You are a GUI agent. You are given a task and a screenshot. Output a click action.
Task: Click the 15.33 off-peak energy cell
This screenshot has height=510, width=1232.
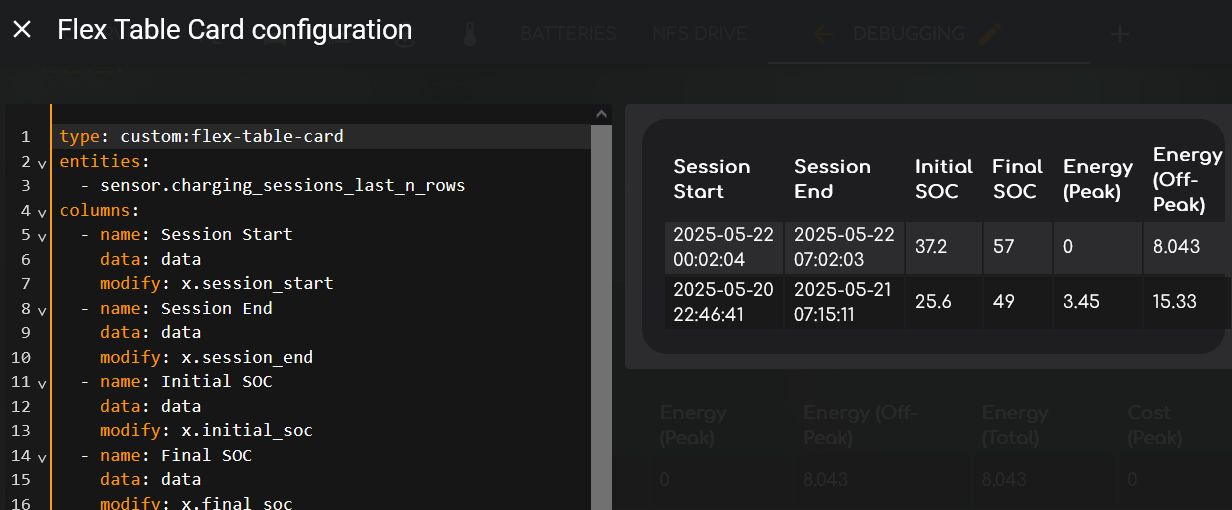(1174, 301)
